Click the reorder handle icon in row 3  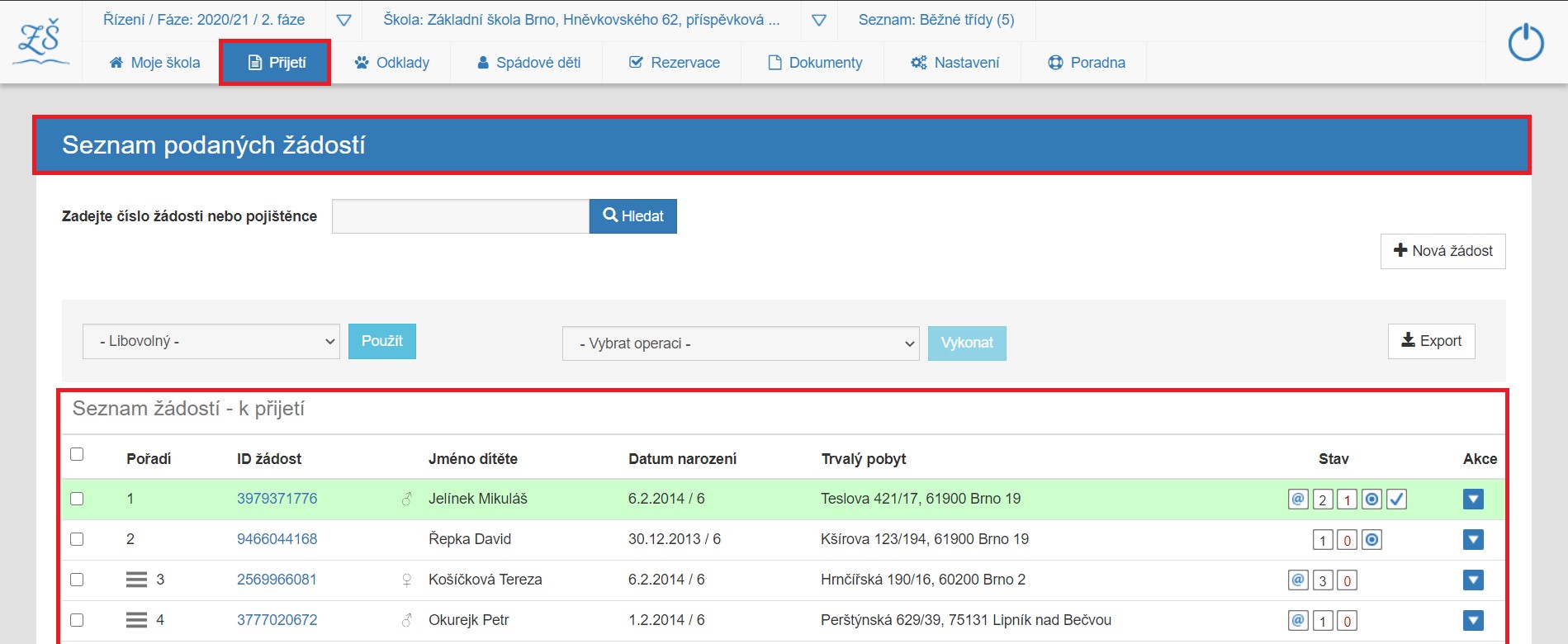click(136, 580)
